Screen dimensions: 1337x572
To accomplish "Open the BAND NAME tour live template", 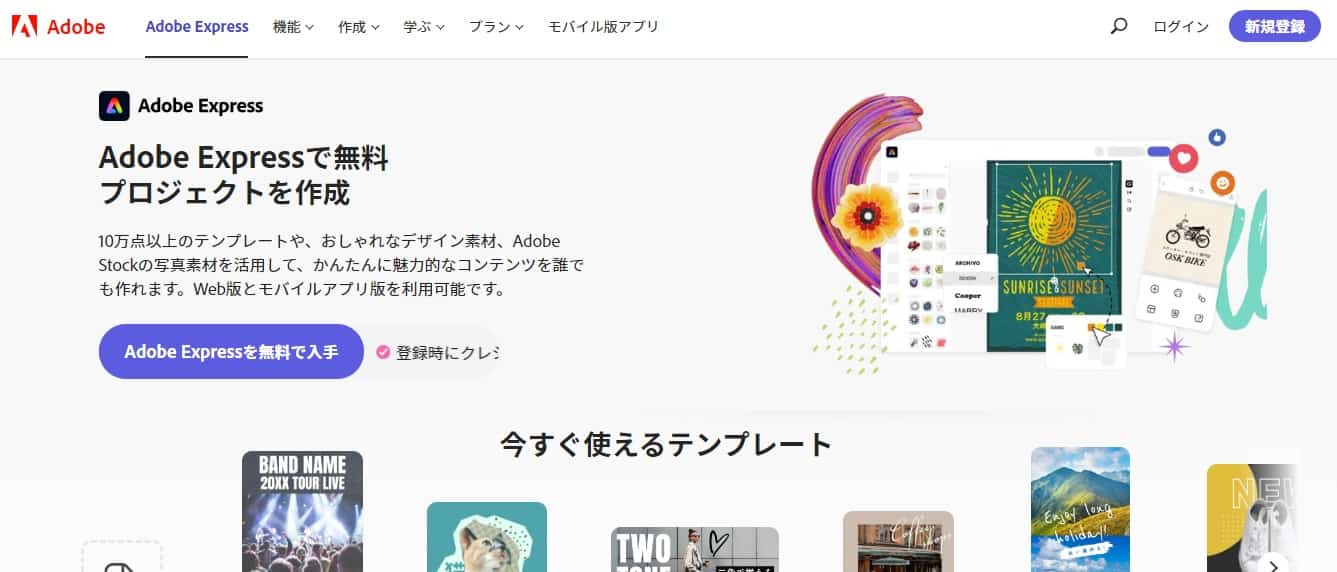I will coord(302,511).
